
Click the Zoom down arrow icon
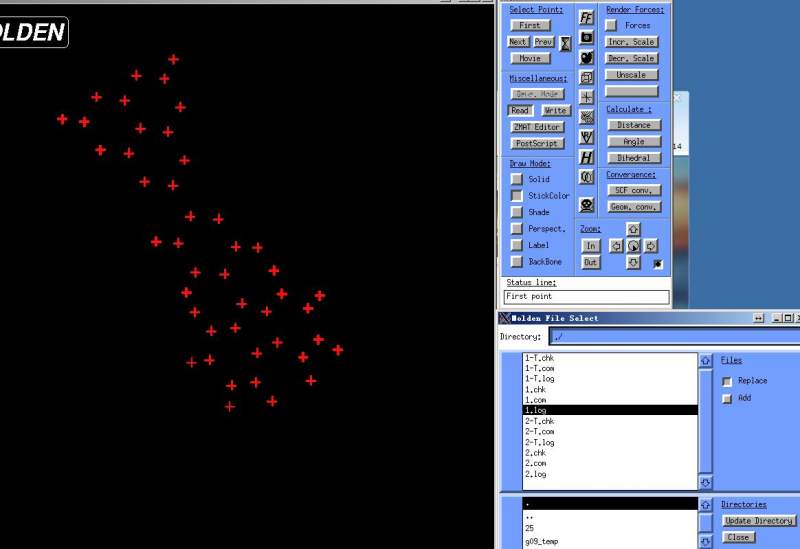(633, 262)
